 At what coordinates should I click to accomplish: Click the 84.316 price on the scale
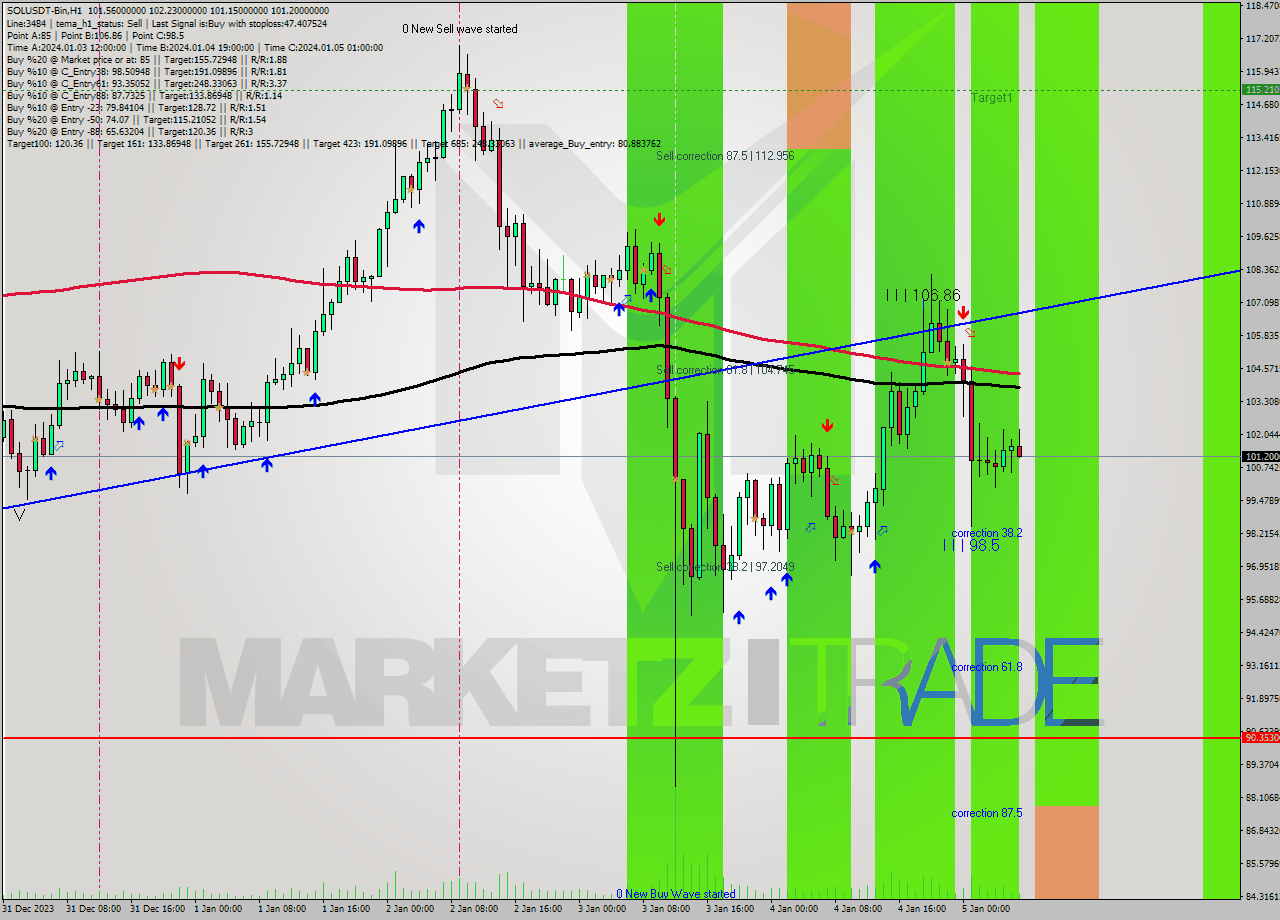1262,896
